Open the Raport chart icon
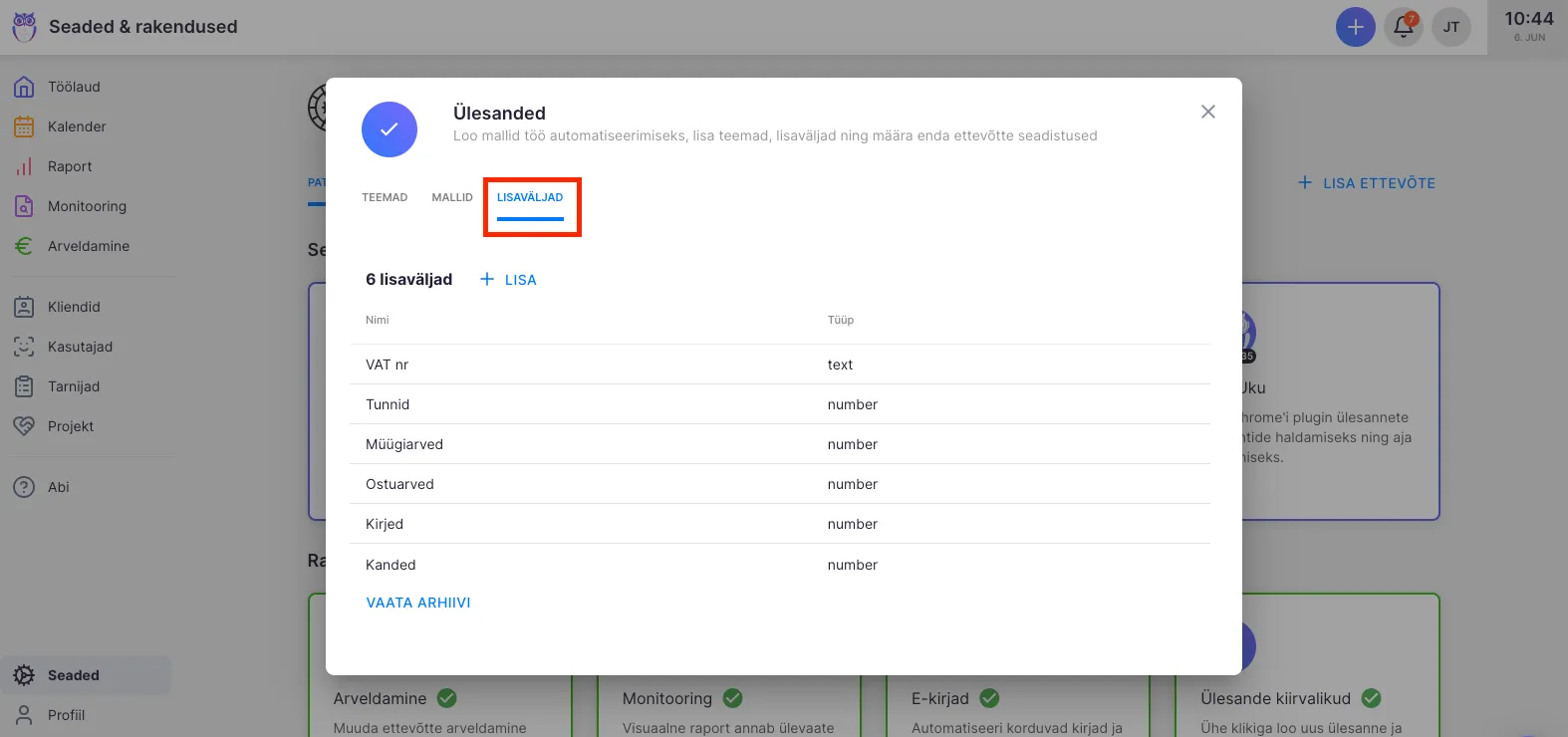Screen dimensions: 1568x737 (x=24, y=166)
